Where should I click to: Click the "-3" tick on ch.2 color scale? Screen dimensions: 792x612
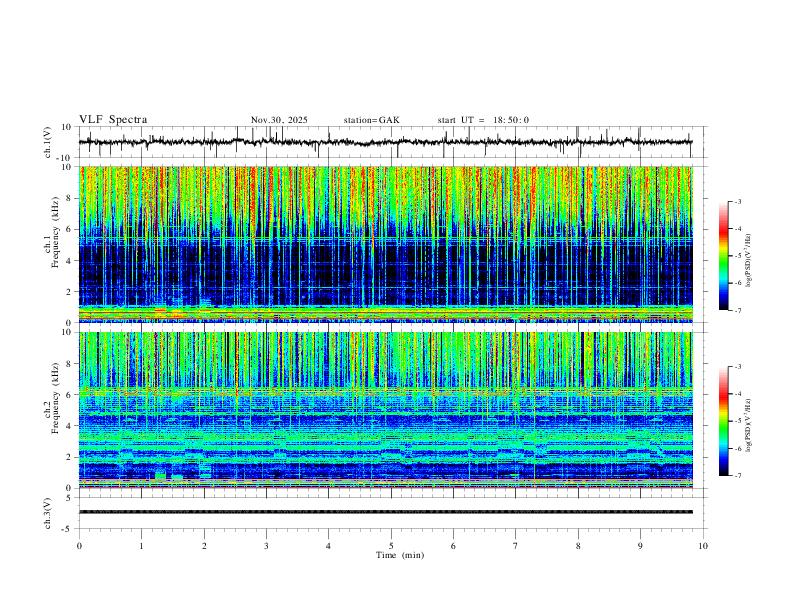[738, 367]
